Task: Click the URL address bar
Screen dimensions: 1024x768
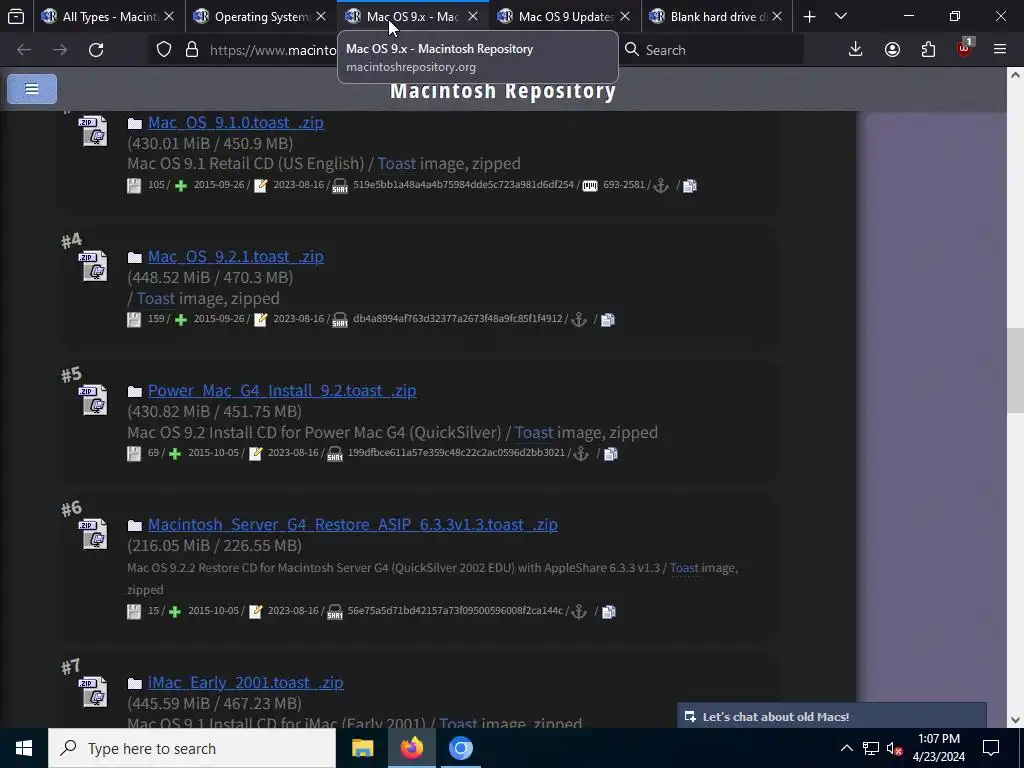Action: (x=273, y=50)
